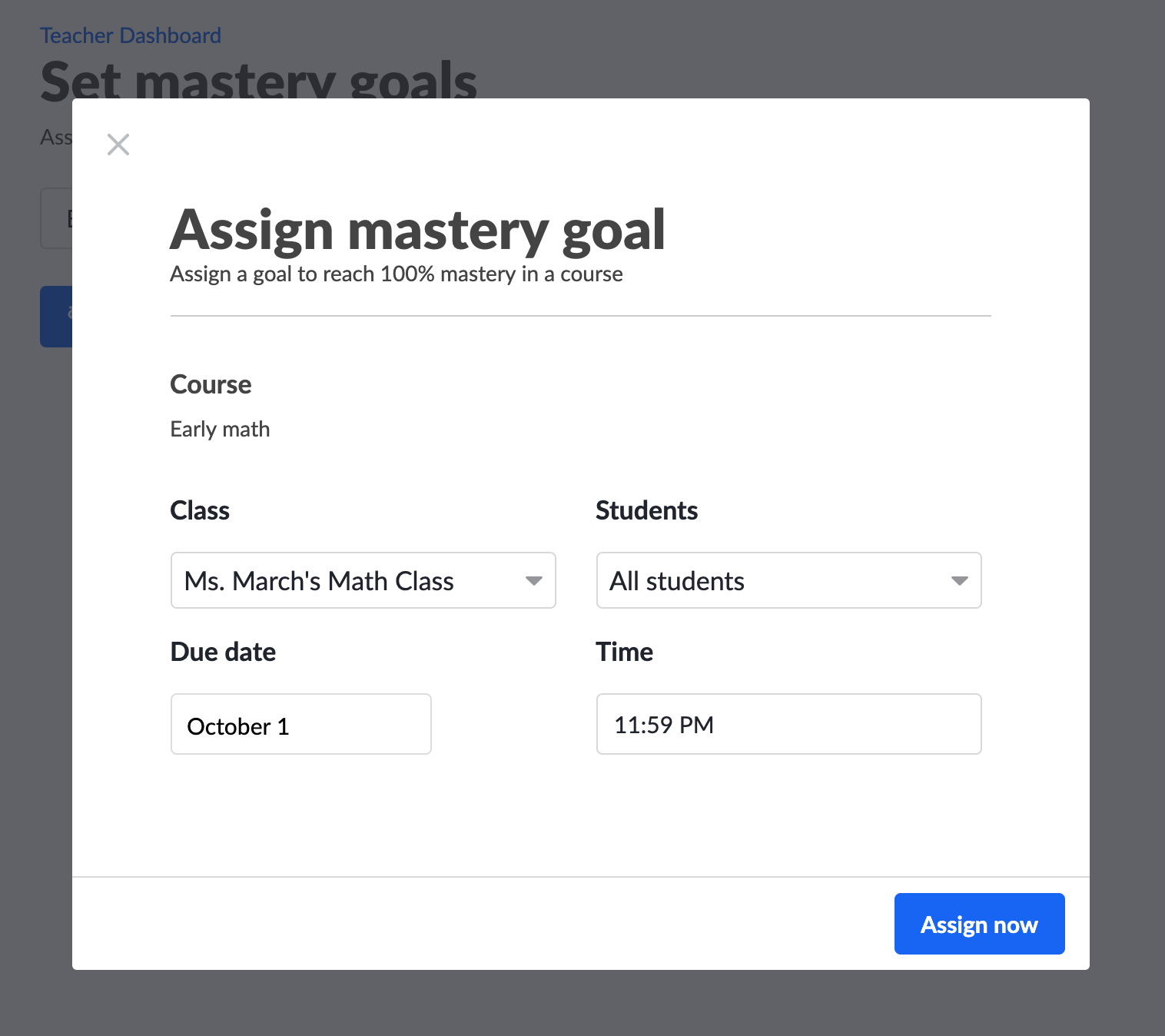Click the Due date label

click(223, 652)
